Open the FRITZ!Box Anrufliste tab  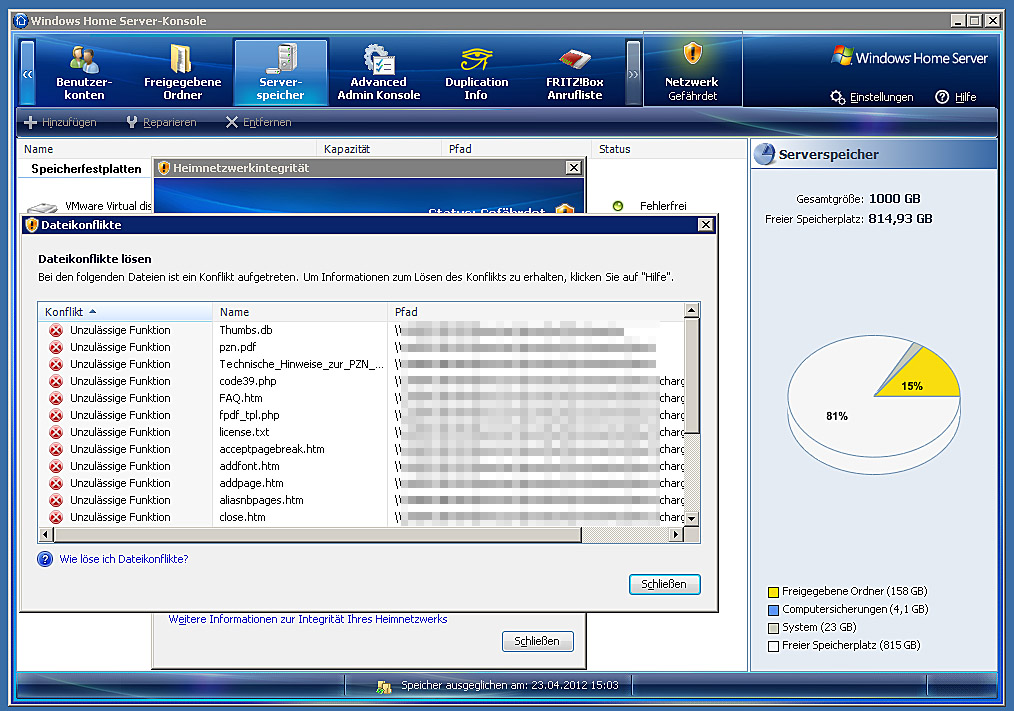coord(574,71)
